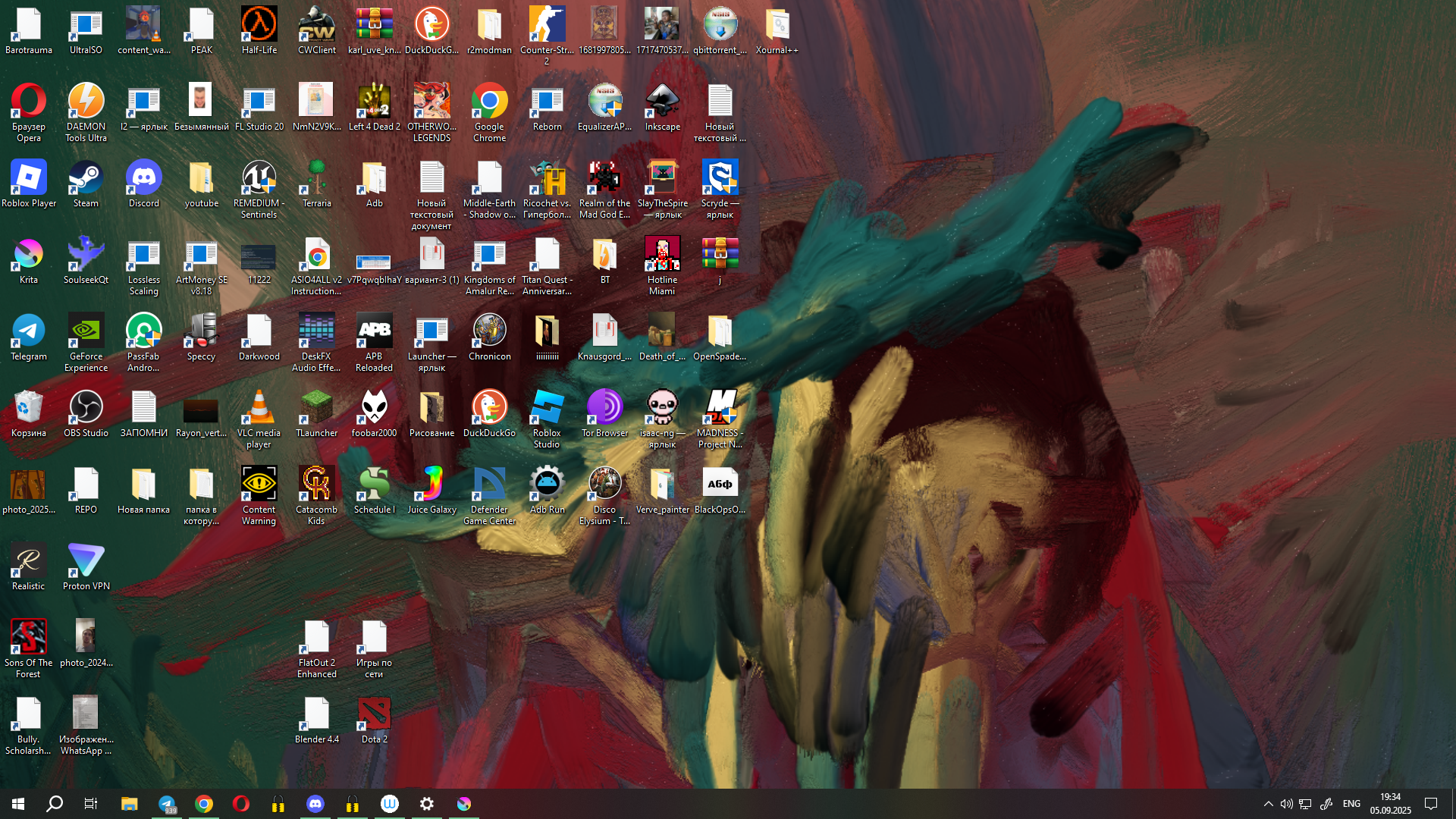Open the Tor Browser shortcut
The height and width of the screenshot is (819, 1456).
(x=604, y=414)
